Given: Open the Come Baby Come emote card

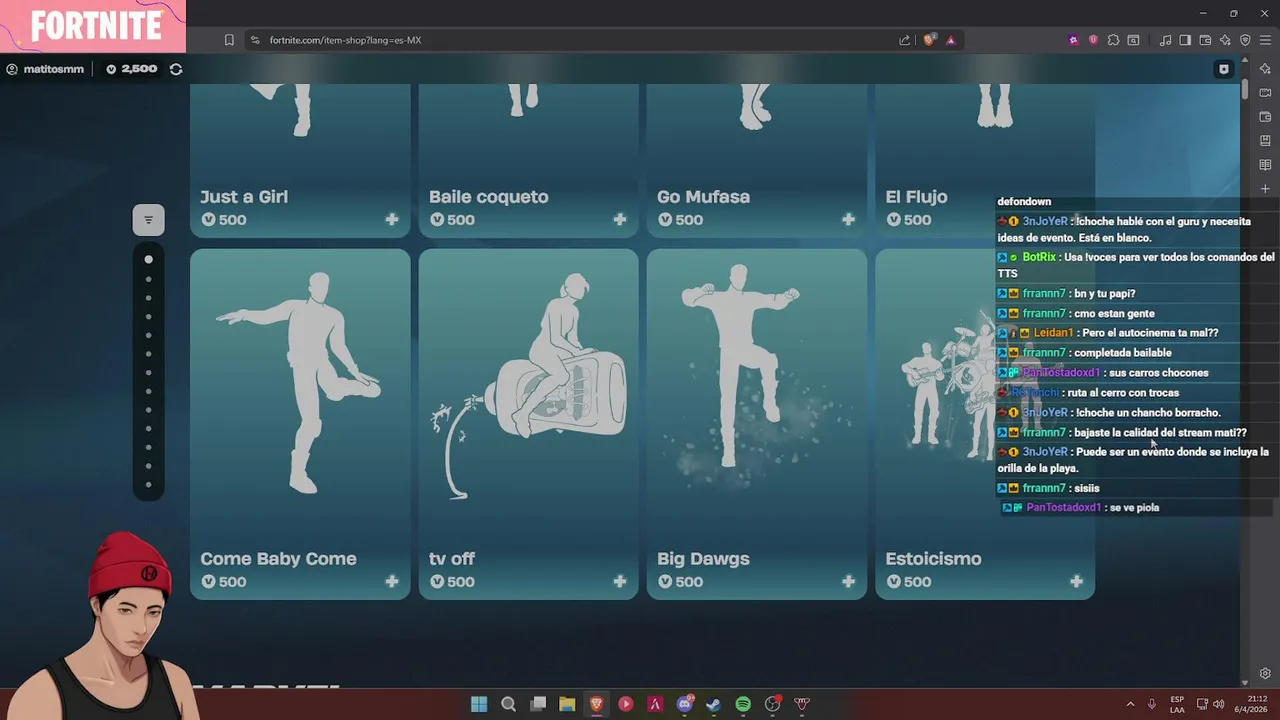Looking at the screenshot, I should (300, 424).
